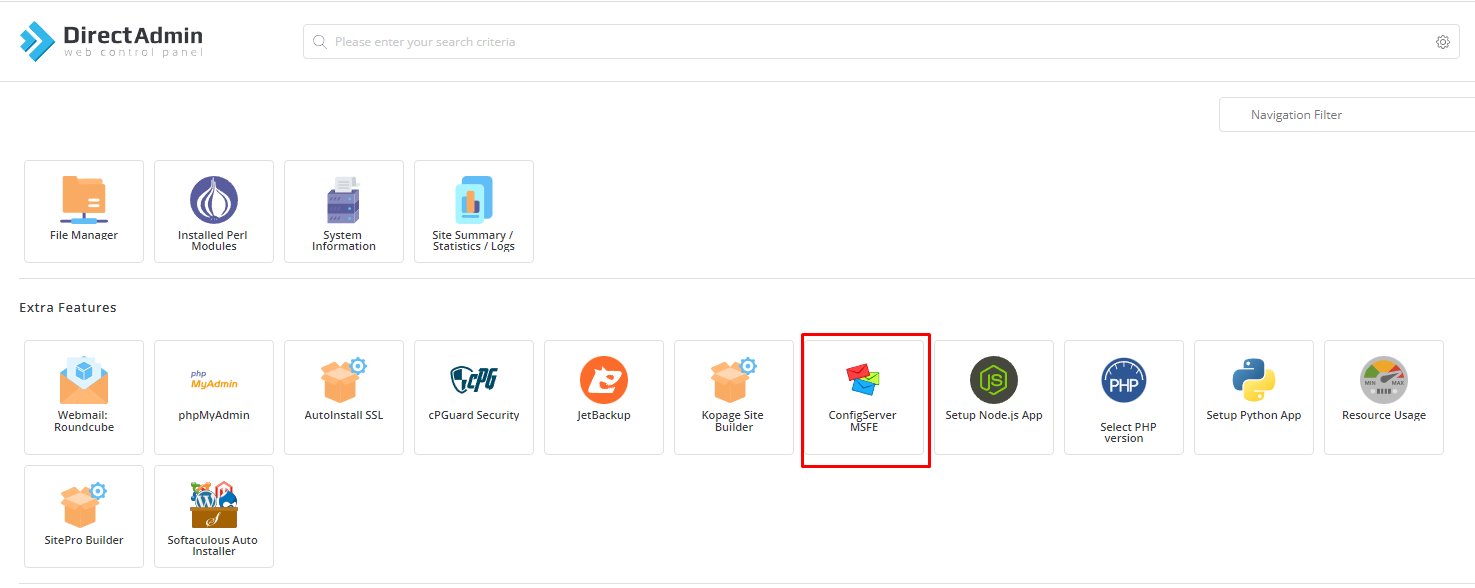The height and width of the screenshot is (588, 1475).
Task: Open the phpMyAdmin logo icon
Action: [x=214, y=380]
